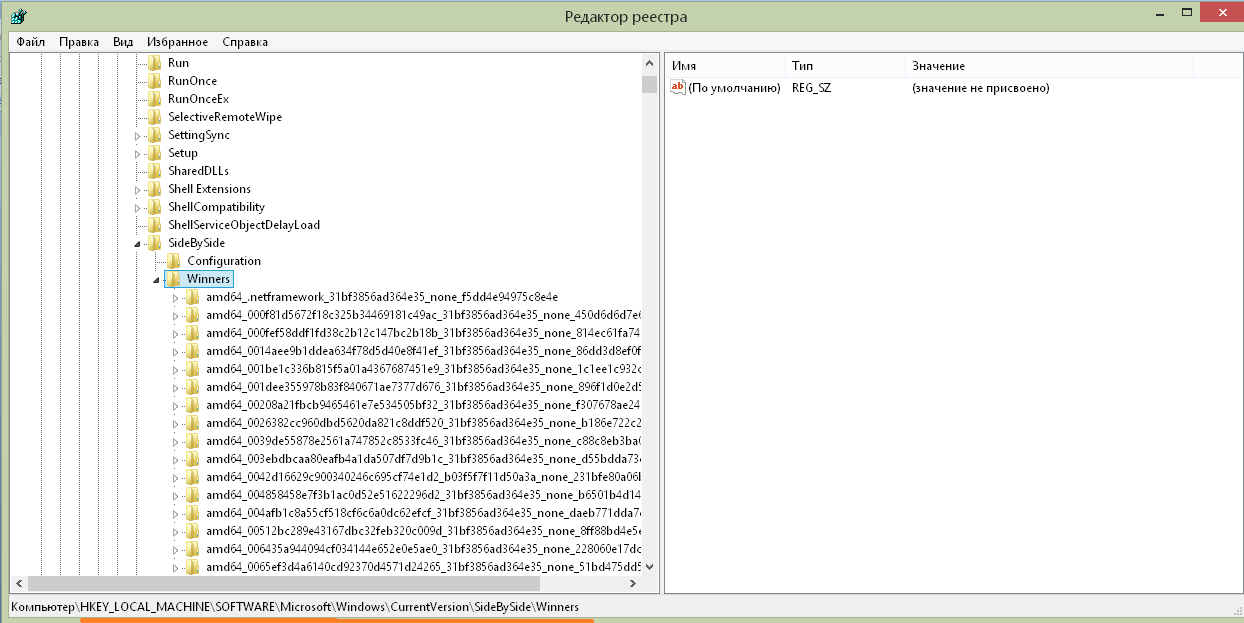Click the SelectiveRemoteWipe folder icon
Screen dimensions: 1244x623
point(154,117)
